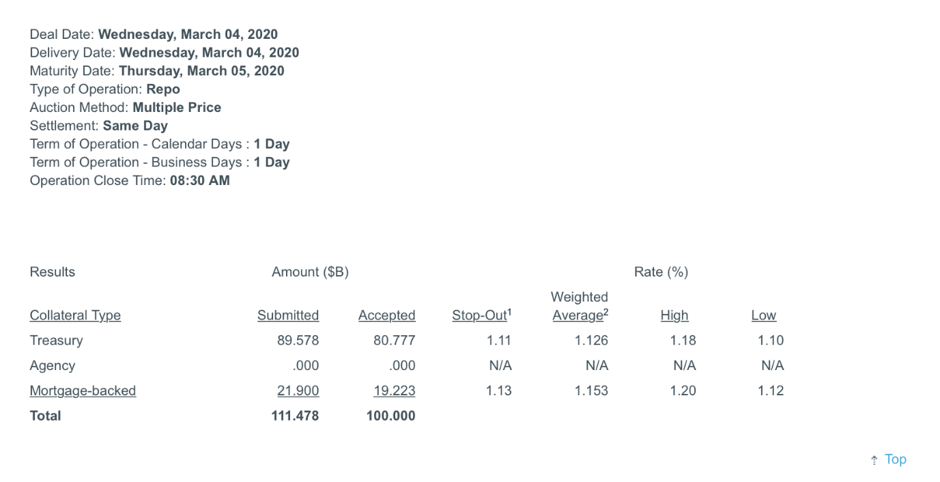The height and width of the screenshot is (482, 940).
Task: Select the High rate column header
Action: coord(674,315)
